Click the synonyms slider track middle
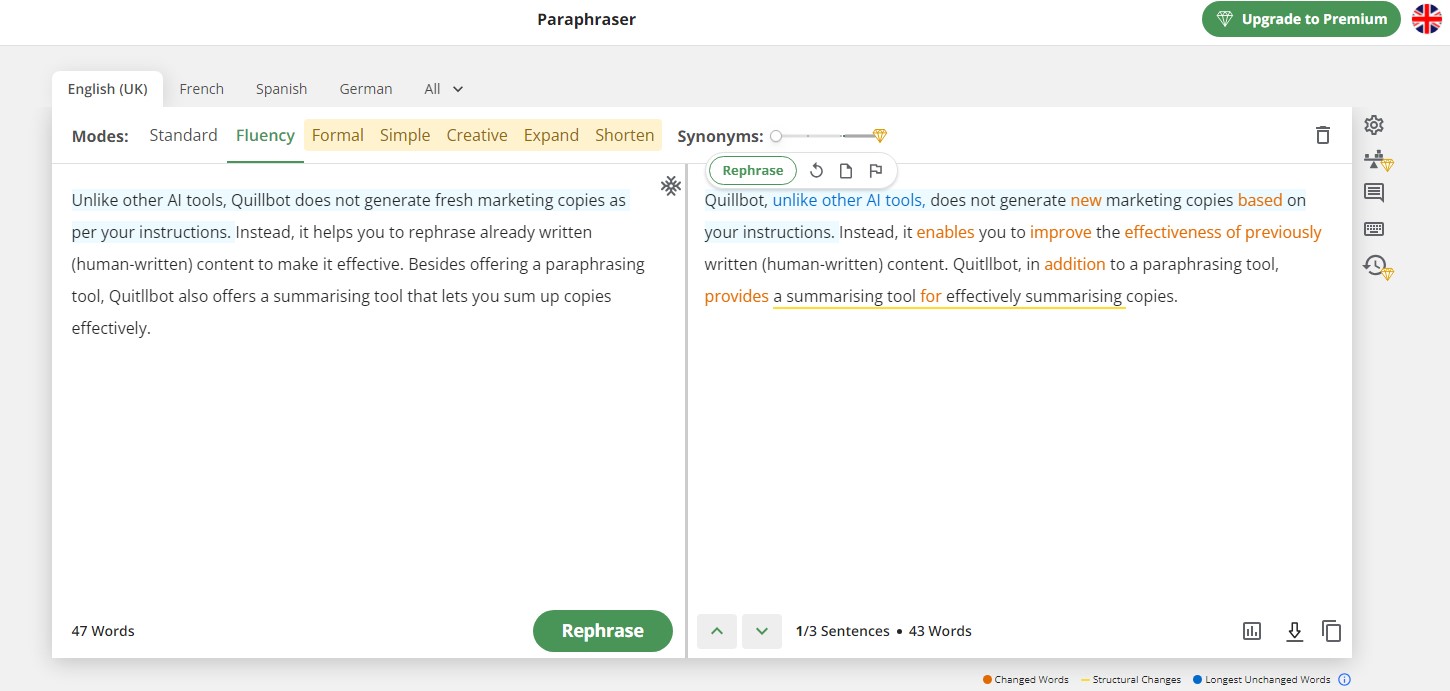The width and height of the screenshot is (1450, 691). (x=826, y=136)
